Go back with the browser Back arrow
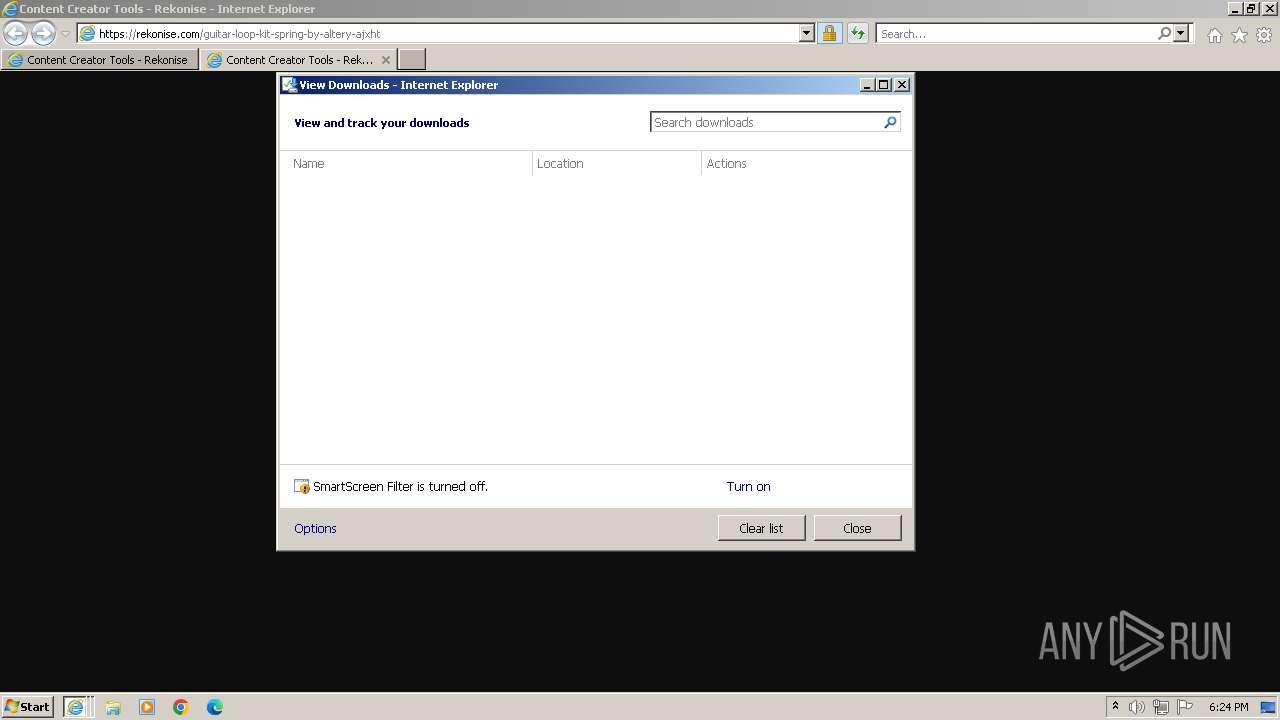The width and height of the screenshot is (1280, 720). [16, 33]
